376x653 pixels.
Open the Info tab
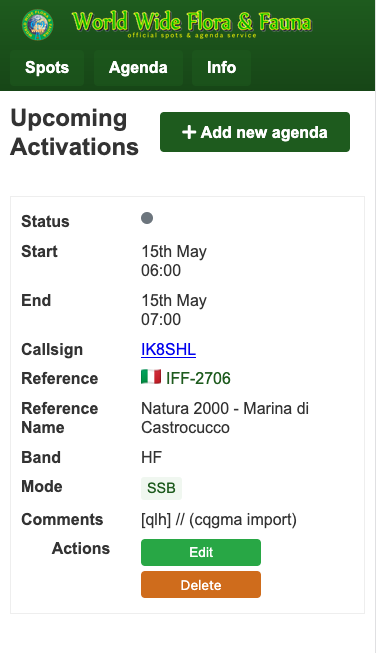point(222,67)
